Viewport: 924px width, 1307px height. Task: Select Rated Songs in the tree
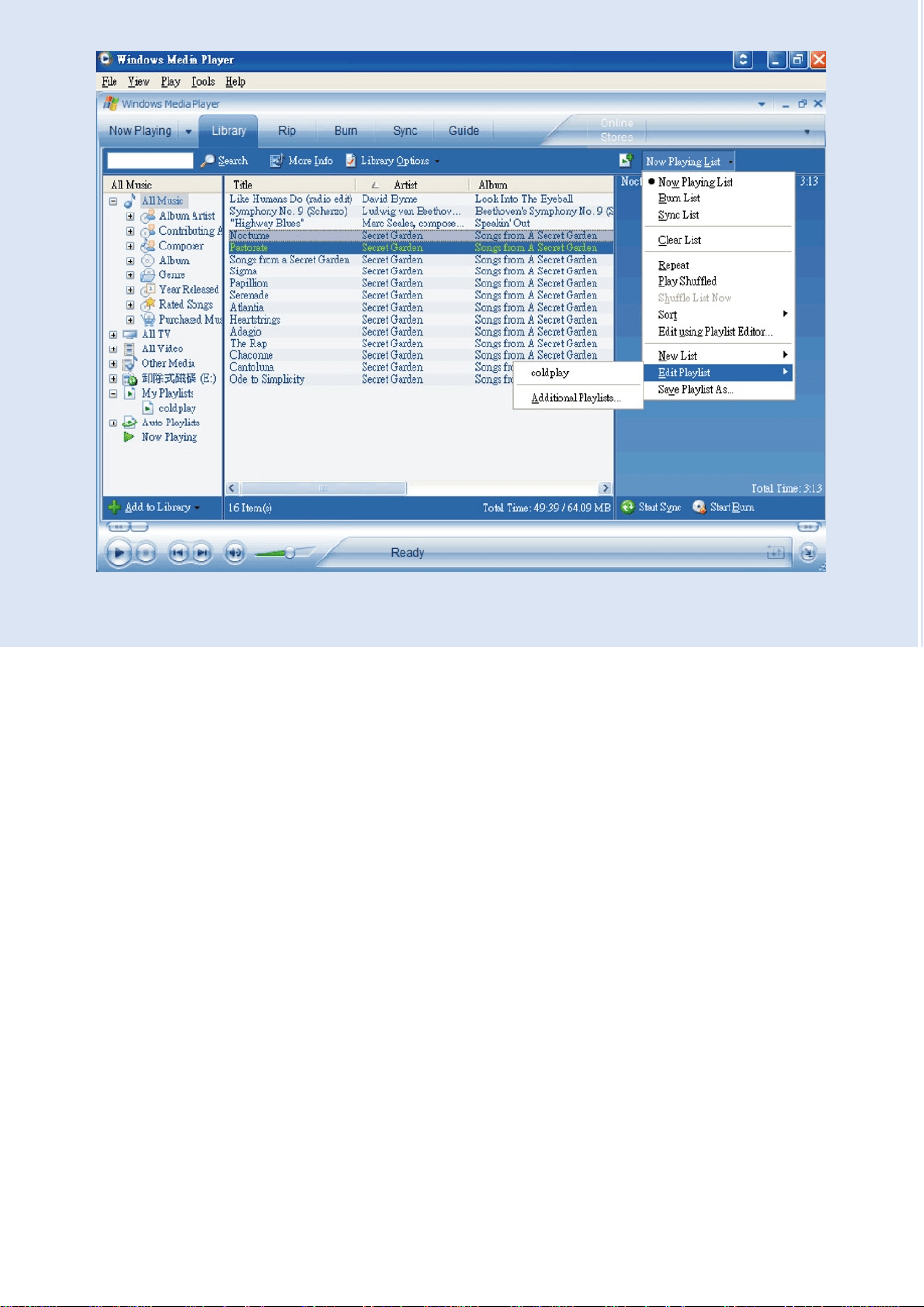[x=186, y=305]
